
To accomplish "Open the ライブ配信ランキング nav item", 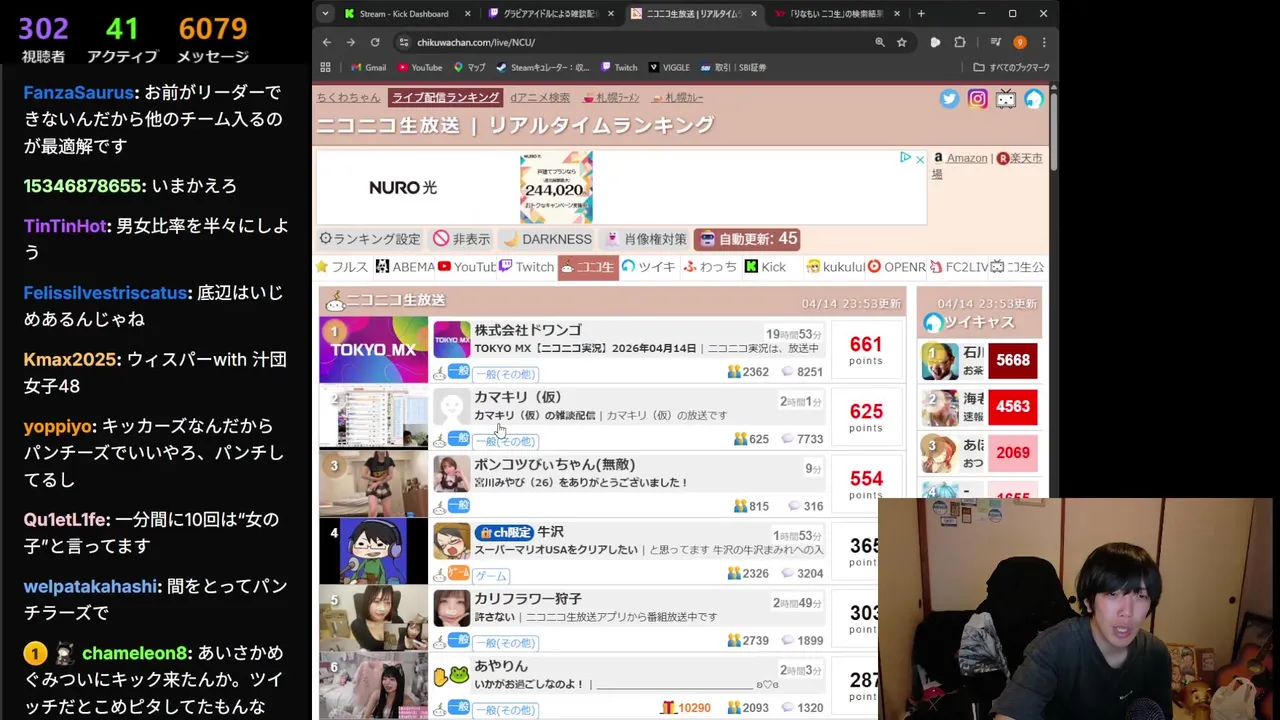I will tap(445, 98).
